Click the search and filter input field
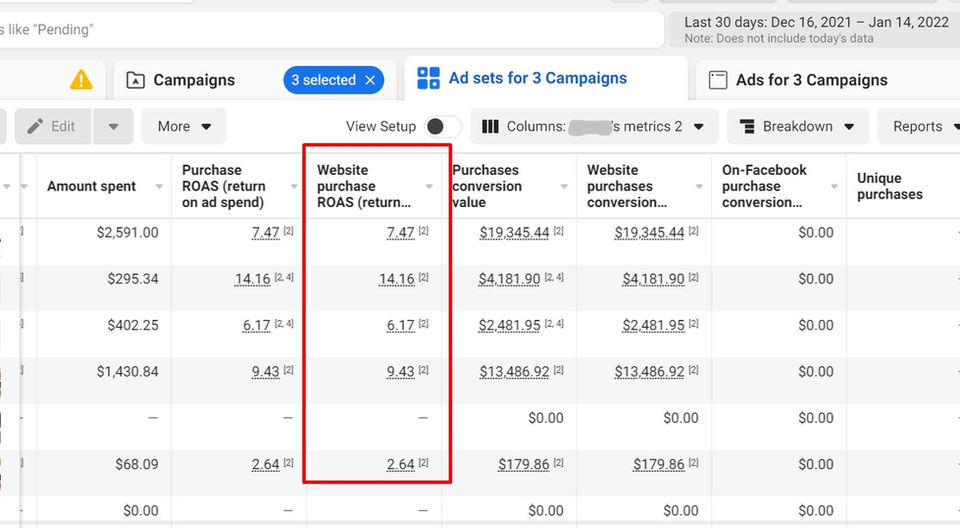The image size is (960, 528). pyautogui.click(x=330, y=30)
